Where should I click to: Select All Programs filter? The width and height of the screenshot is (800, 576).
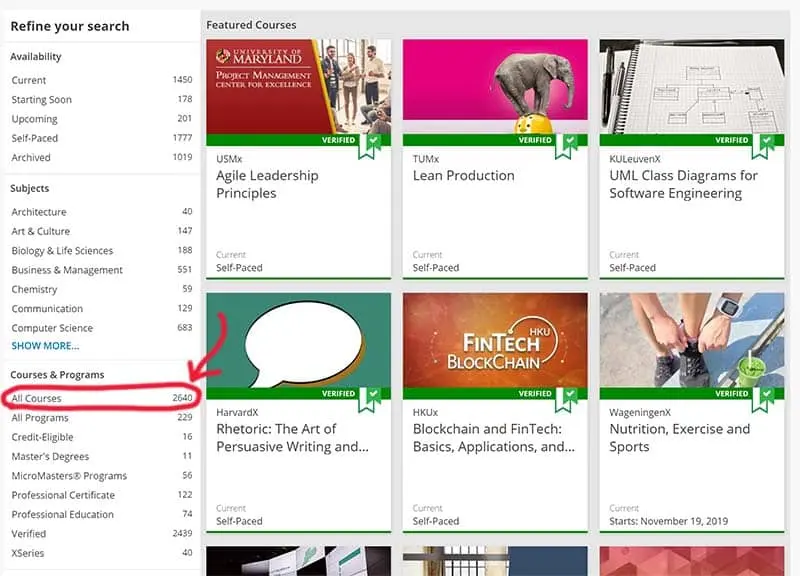point(102,418)
